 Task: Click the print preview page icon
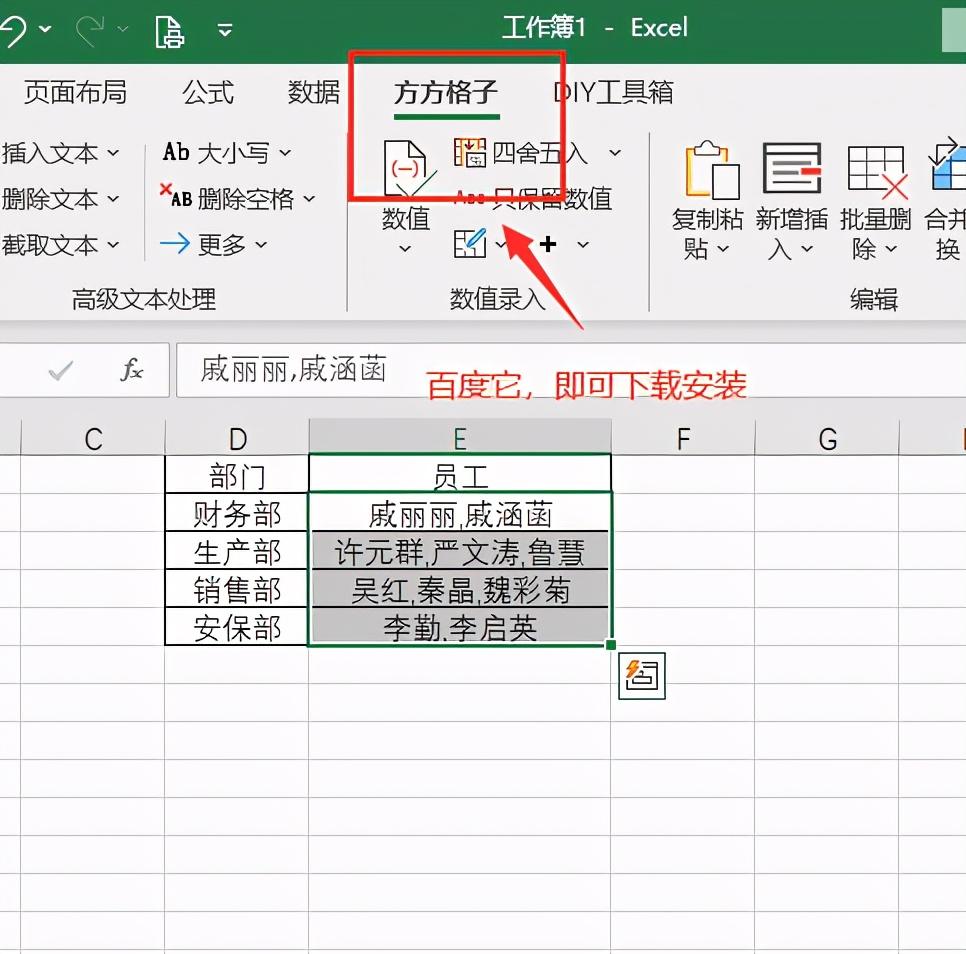[169, 32]
